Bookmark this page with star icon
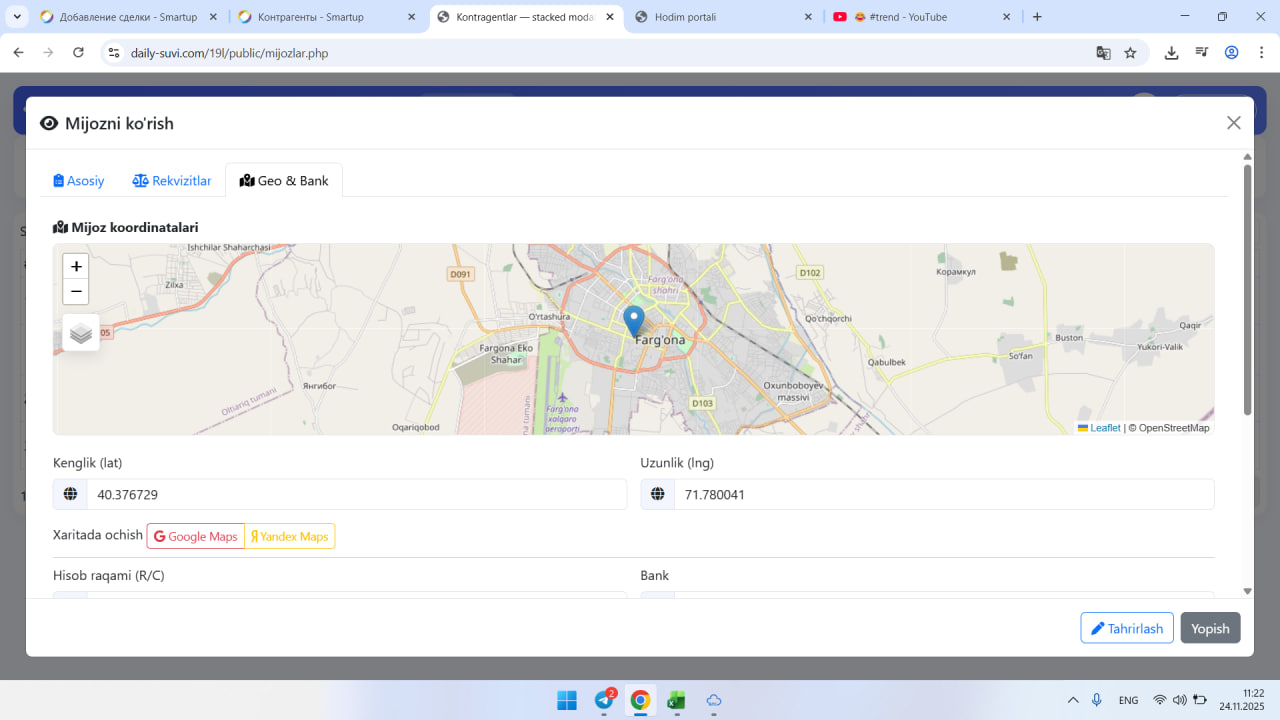This screenshot has height=720, width=1280. [1130, 53]
